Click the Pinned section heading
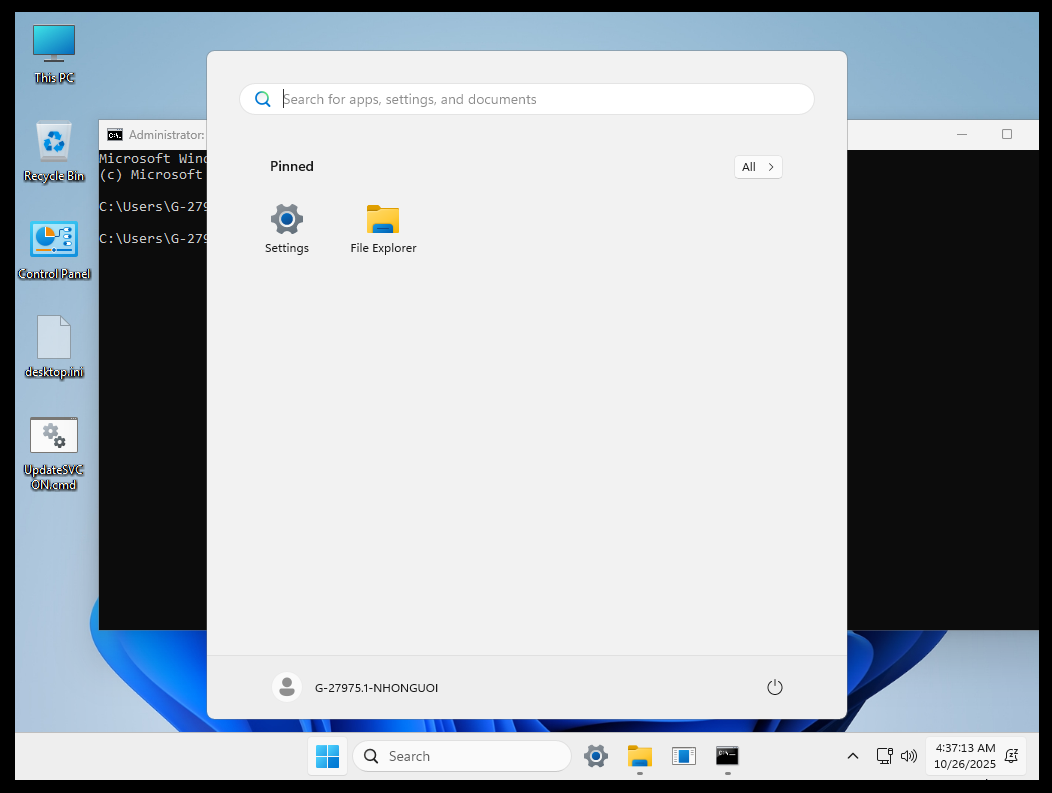This screenshot has height=793, width=1052. [292, 166]
